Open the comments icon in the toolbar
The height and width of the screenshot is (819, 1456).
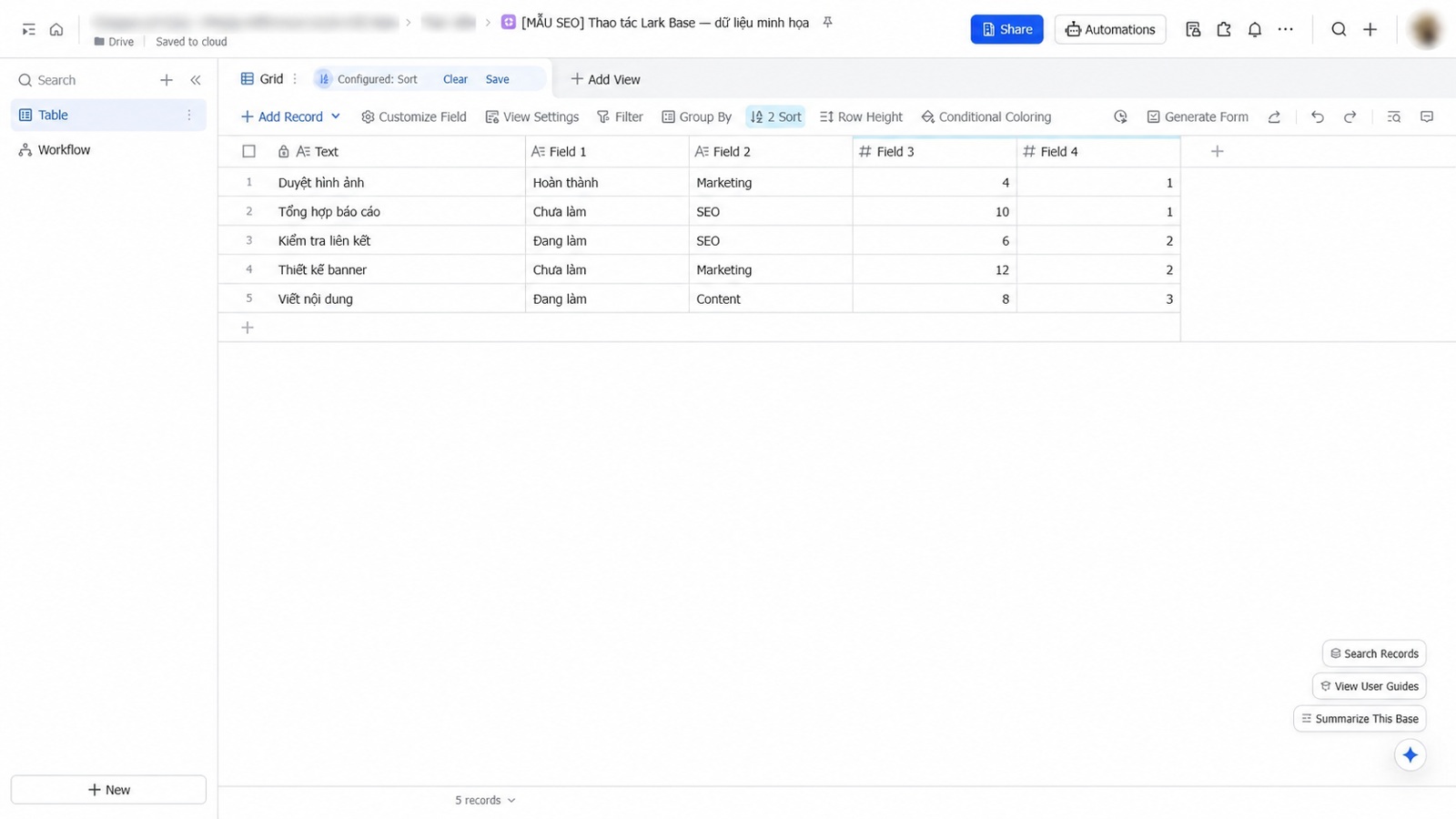(1427, 116)
